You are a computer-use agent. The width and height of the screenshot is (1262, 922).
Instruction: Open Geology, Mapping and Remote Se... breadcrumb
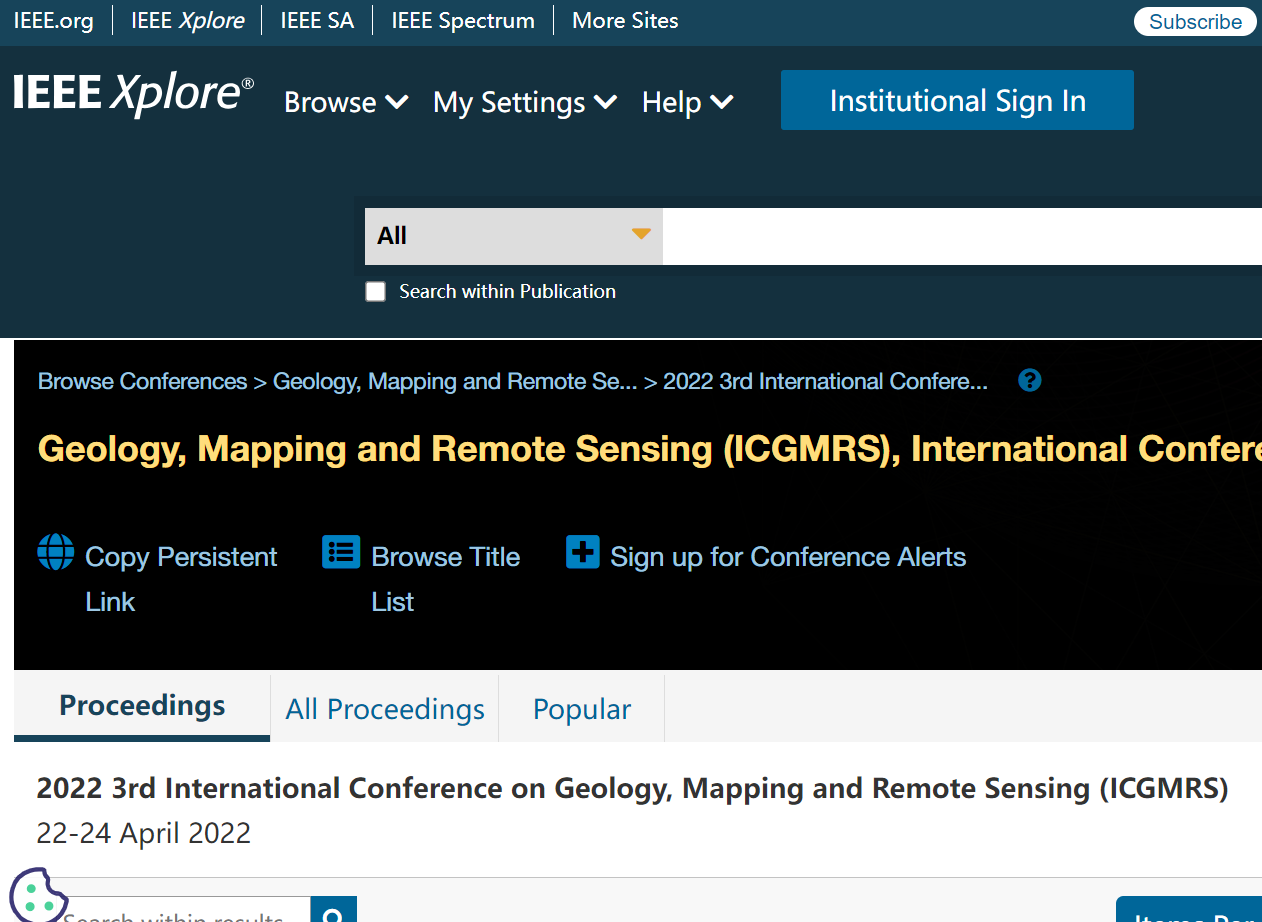455,381
